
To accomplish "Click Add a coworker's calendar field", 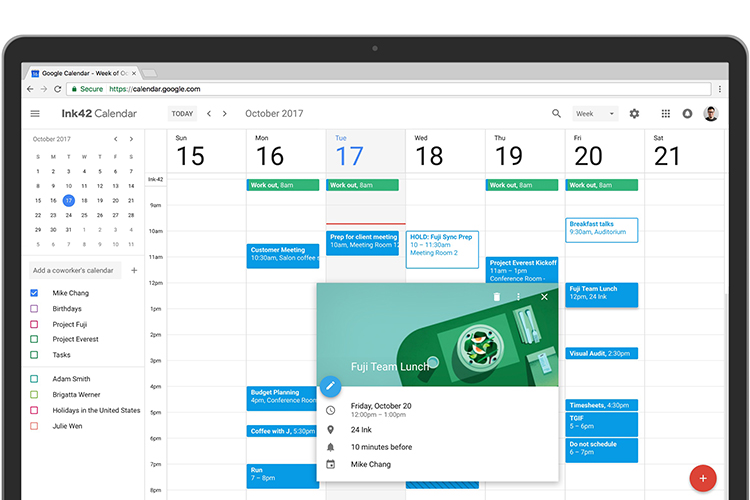I will (x=75, y=270).
